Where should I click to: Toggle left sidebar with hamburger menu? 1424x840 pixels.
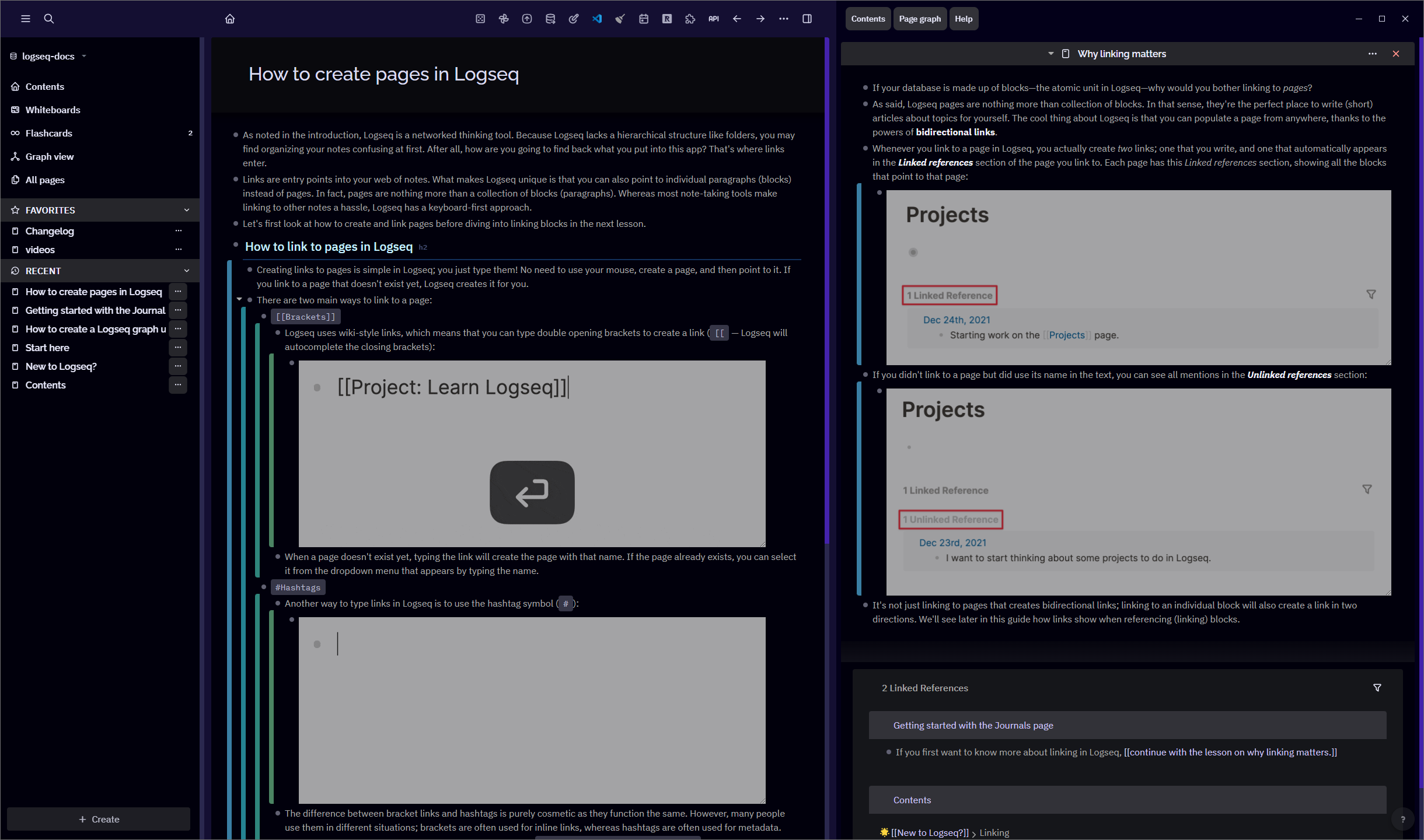(26, 19)
